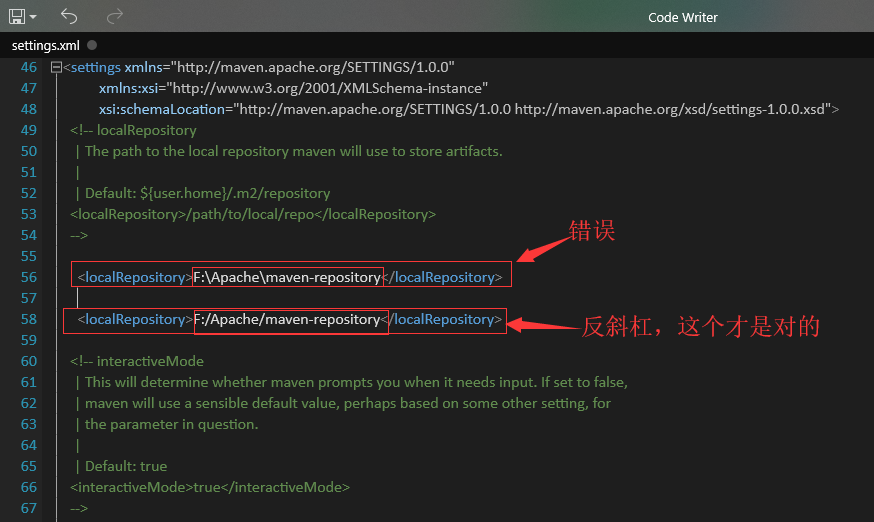
Task: Click the path F:/Apache/maven-repository on line 58
Action: click(287, 319)
